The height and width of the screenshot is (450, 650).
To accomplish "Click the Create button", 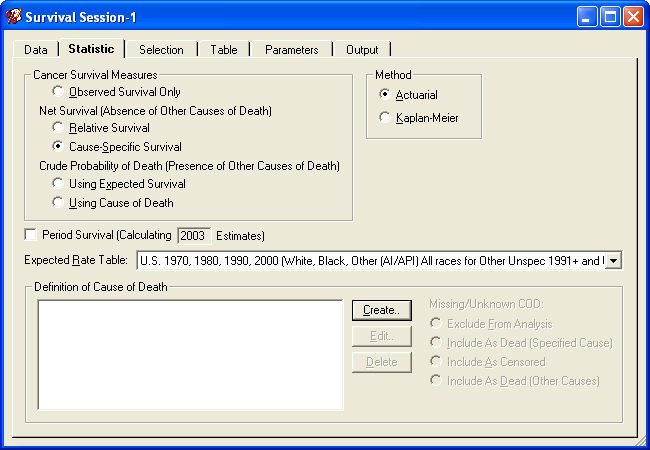I will pyautogui.click(x=381, y=310).
